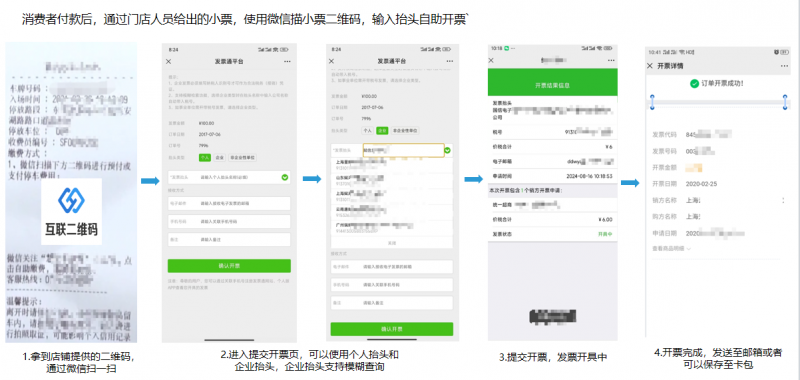This screenshot has height=380, width=800.
Task: Tap the 互联二维码 QR code logo on the receipt
Action: click(x=71, y=212)
